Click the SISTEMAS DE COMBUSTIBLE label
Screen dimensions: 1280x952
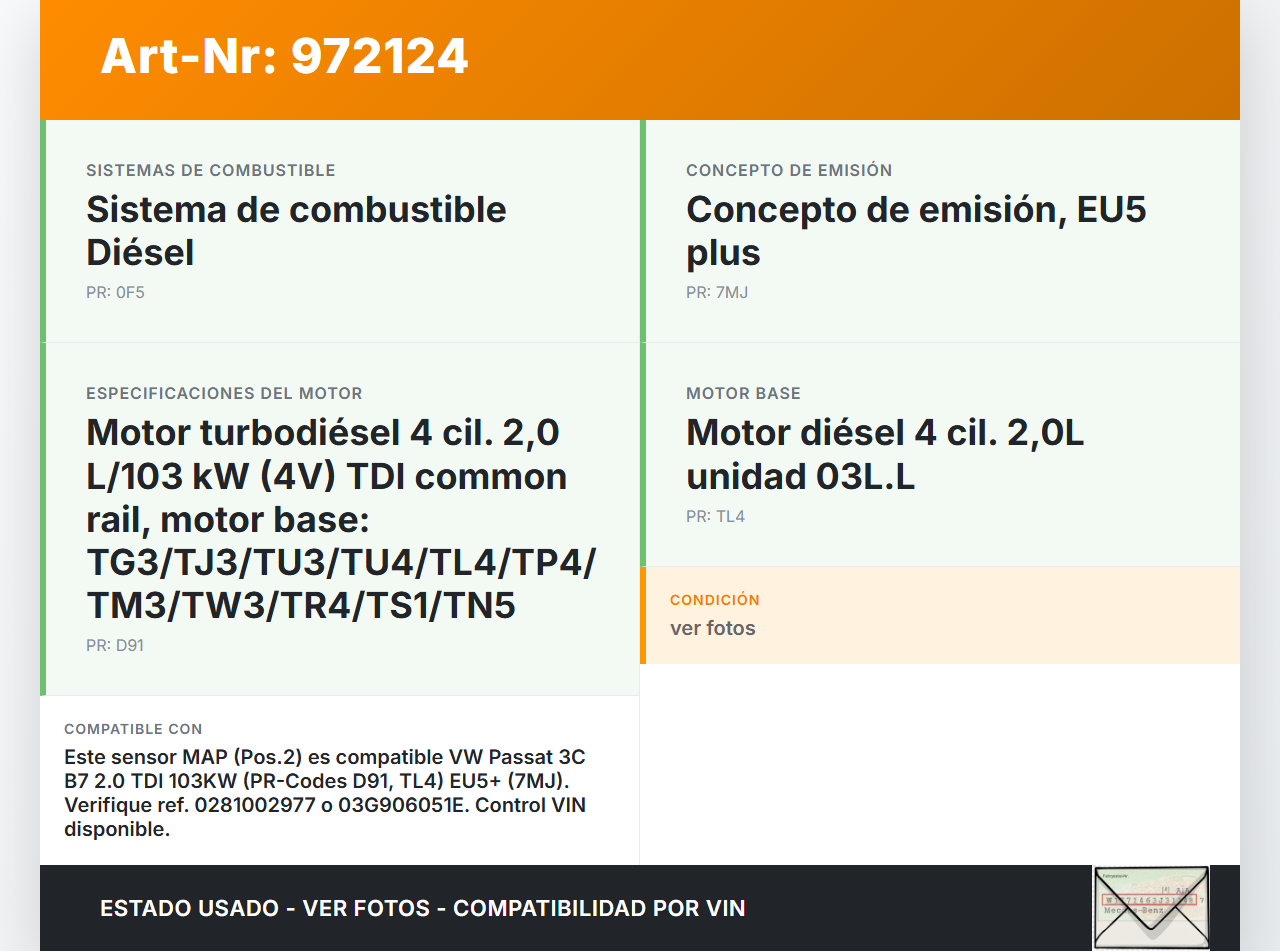click(211, 171)
